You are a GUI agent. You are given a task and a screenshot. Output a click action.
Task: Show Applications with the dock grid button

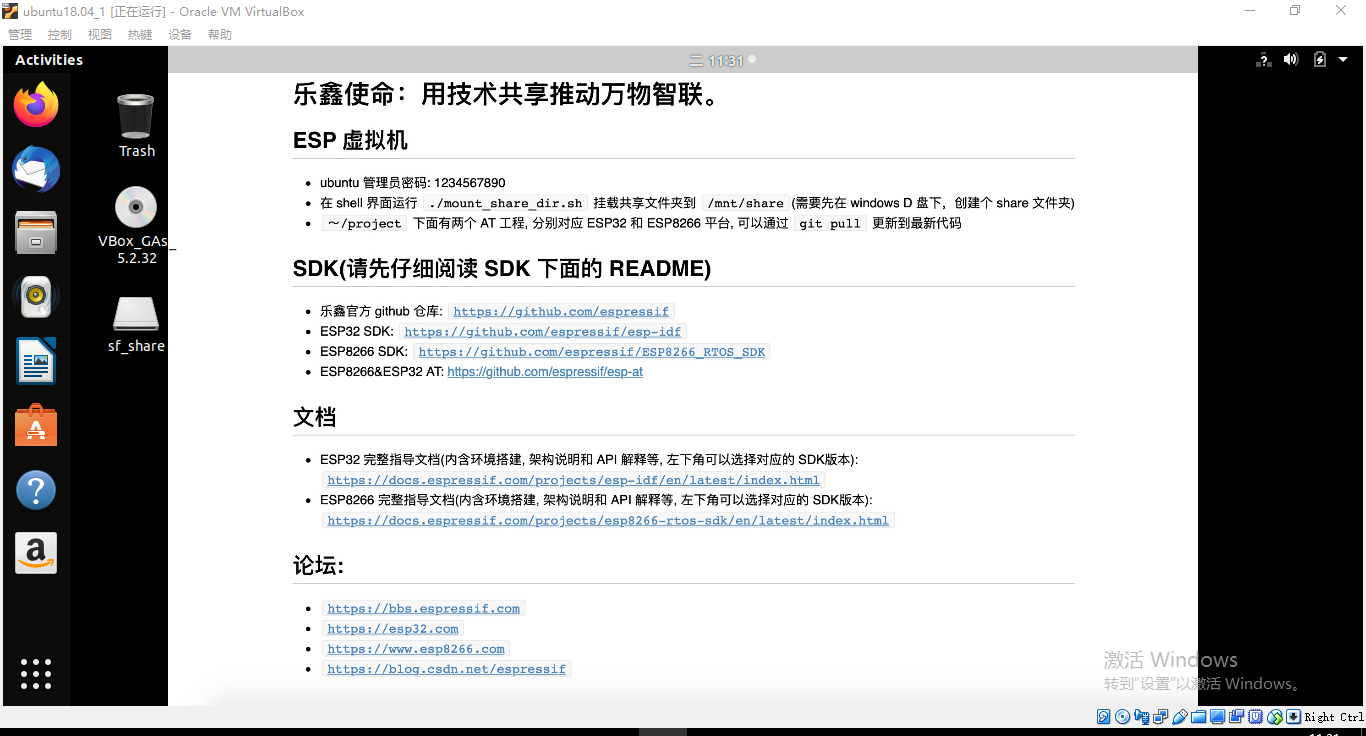35,674
